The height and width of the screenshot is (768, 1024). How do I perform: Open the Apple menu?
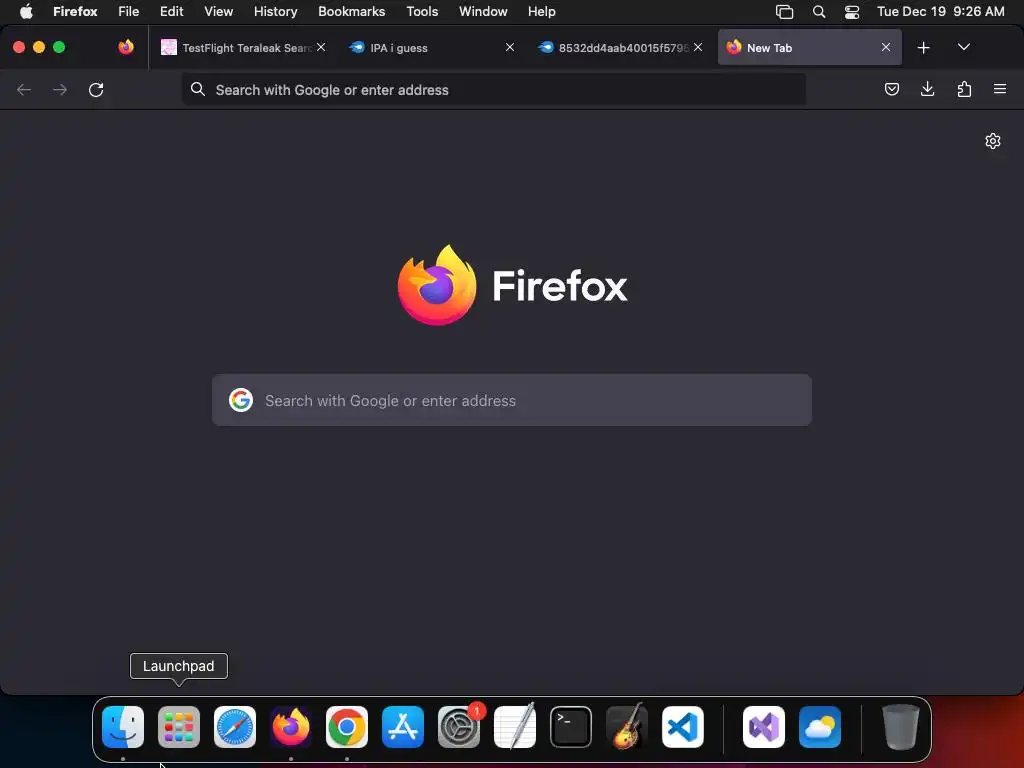click(x=26, y=11)
